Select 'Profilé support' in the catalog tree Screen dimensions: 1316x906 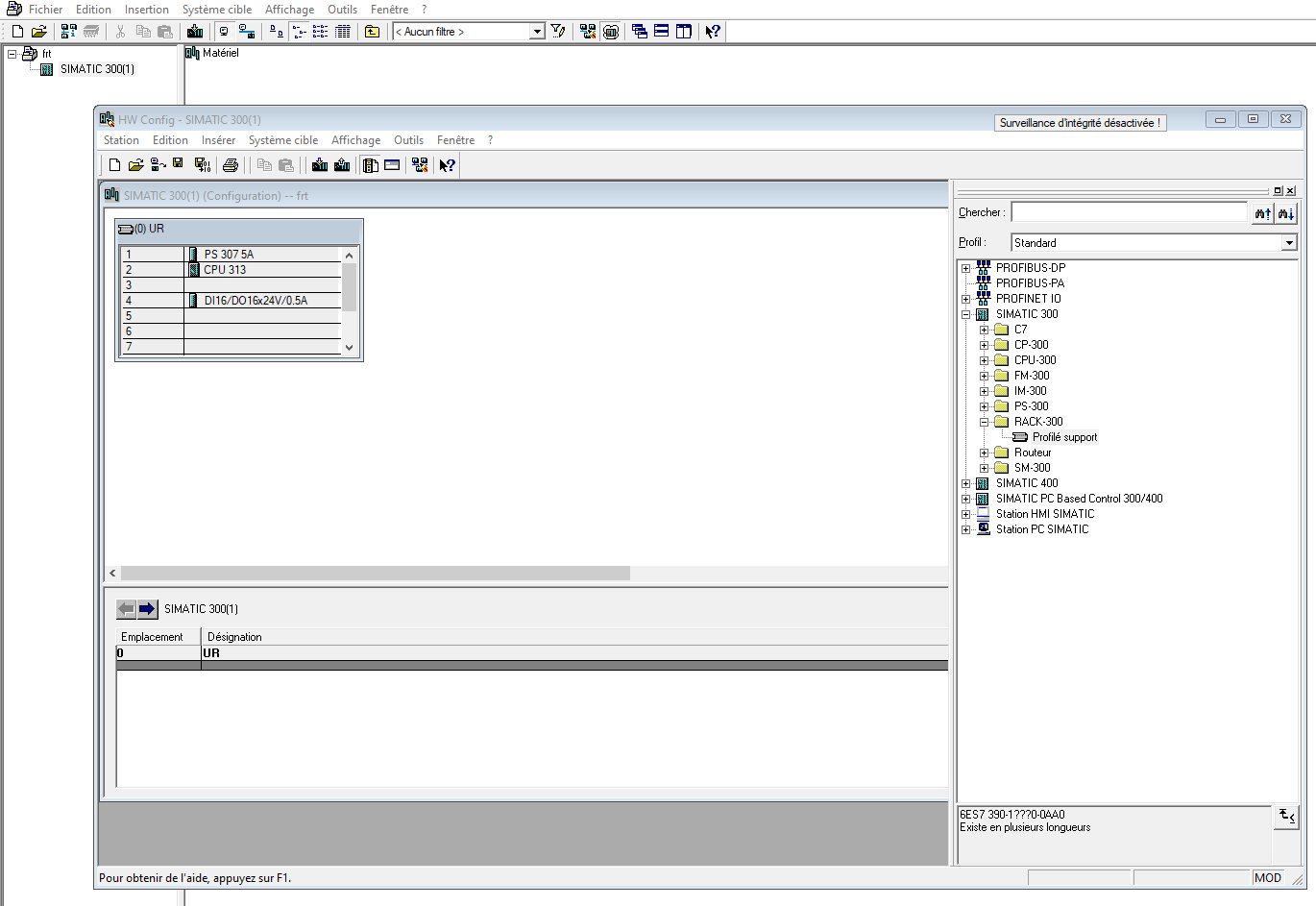tap(1064, 437)
